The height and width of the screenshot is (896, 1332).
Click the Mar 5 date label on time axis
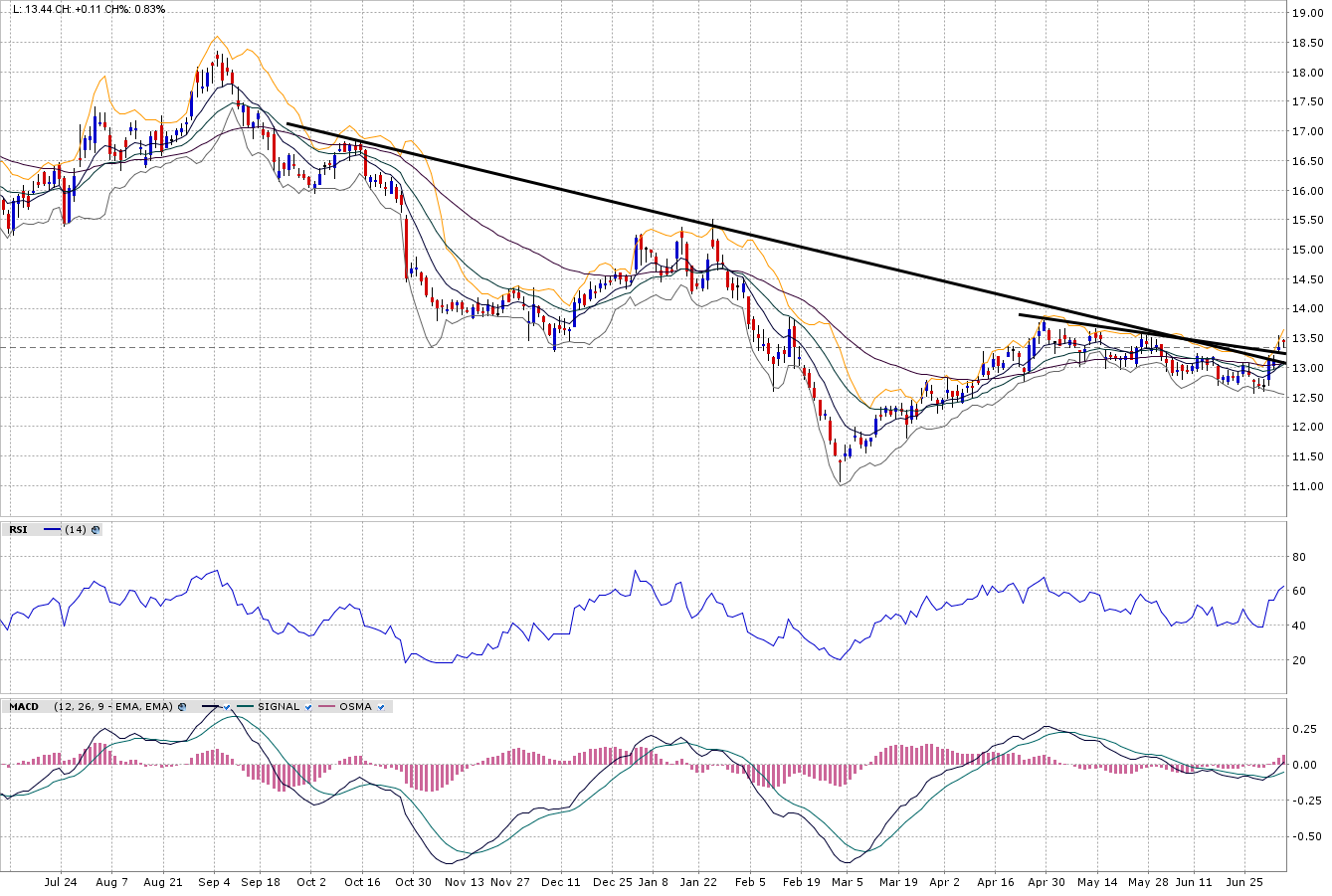pyautogui.click(x=848, y=882)
